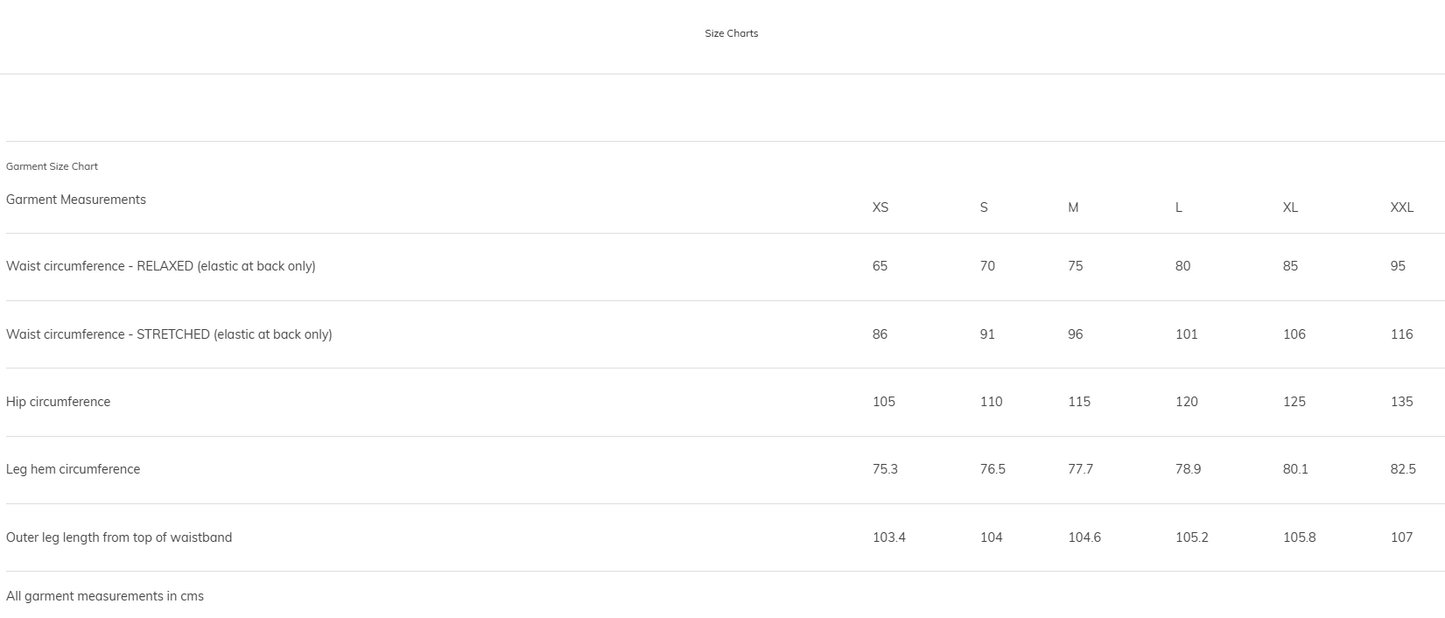The height and width of the screenshot is (618, 1445).
Task: Select outer leg length value 103.4 for XS
Action: 889,537
